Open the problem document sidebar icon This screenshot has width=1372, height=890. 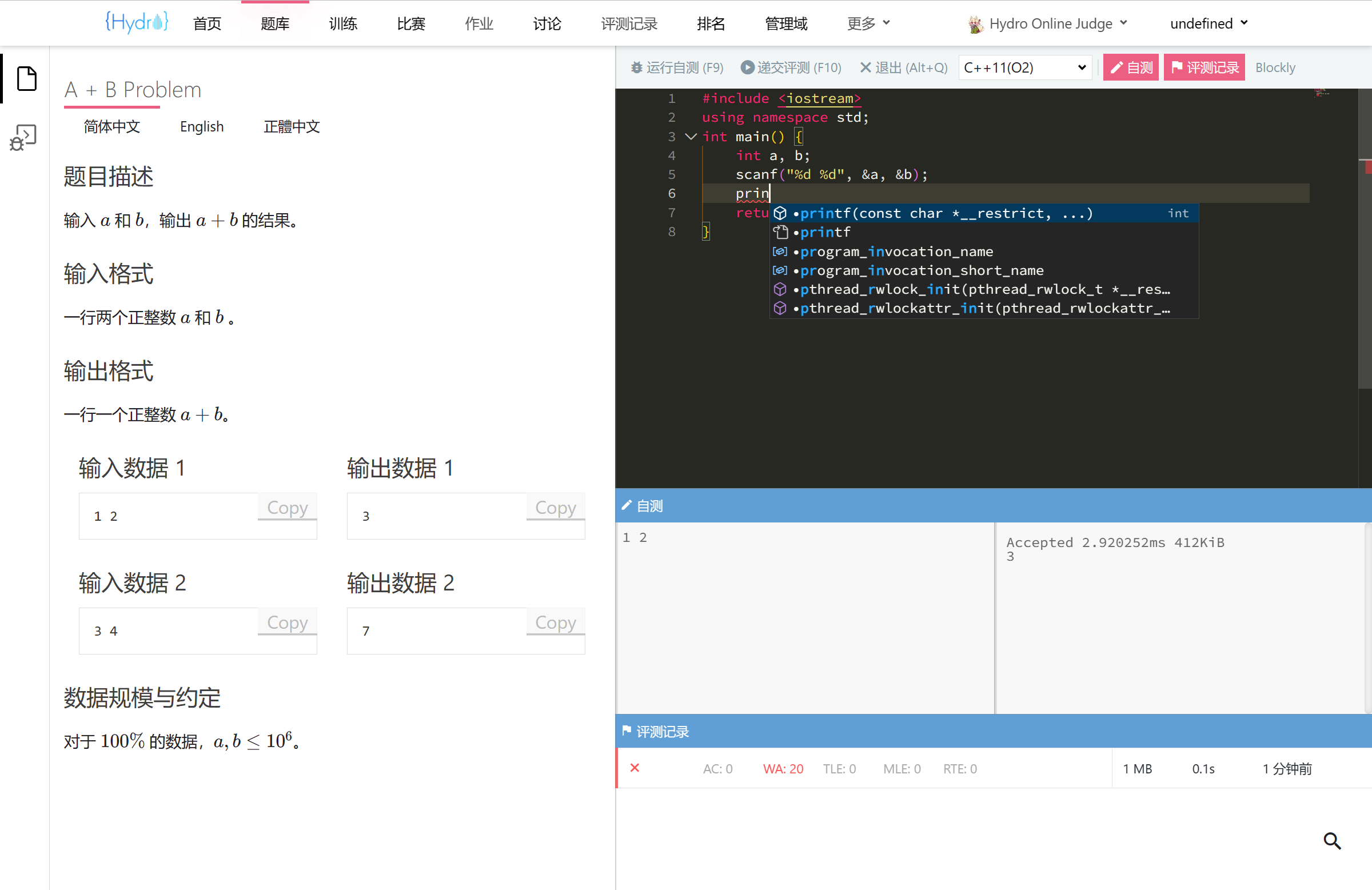tap(26, 79)
